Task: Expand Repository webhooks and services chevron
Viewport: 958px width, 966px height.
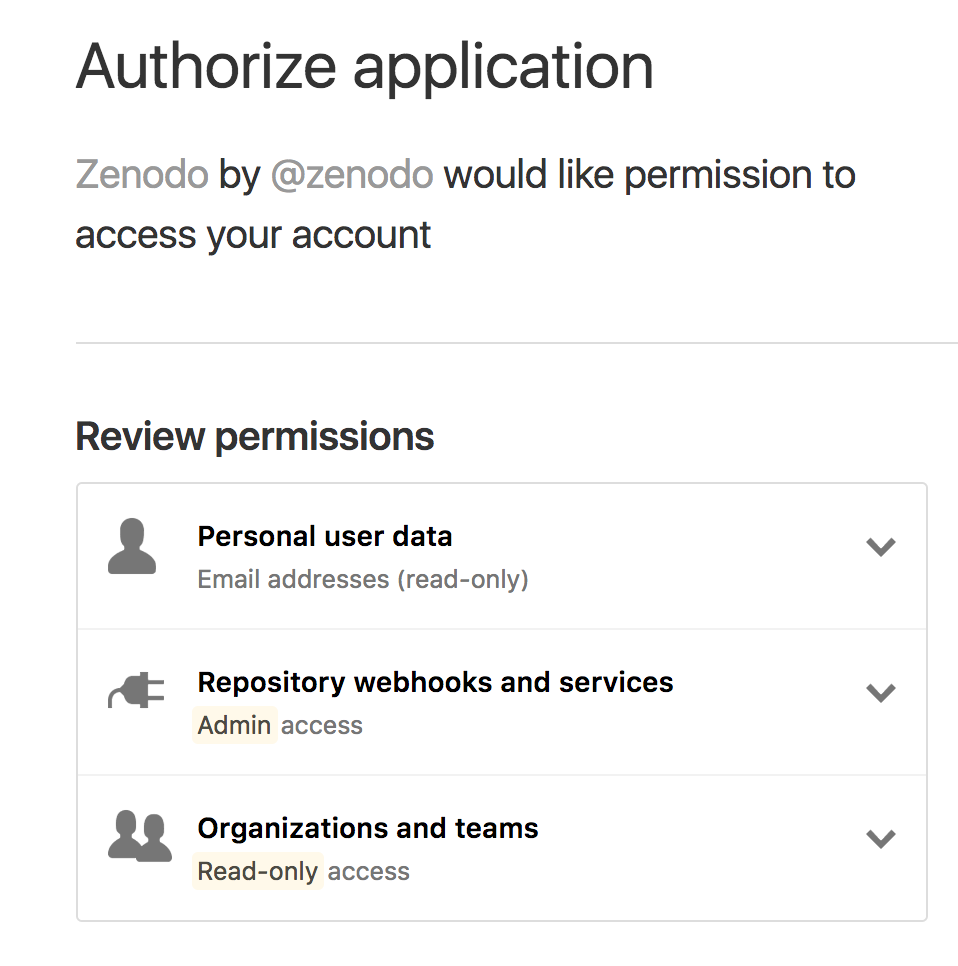Action: click(x=880, y=692)
